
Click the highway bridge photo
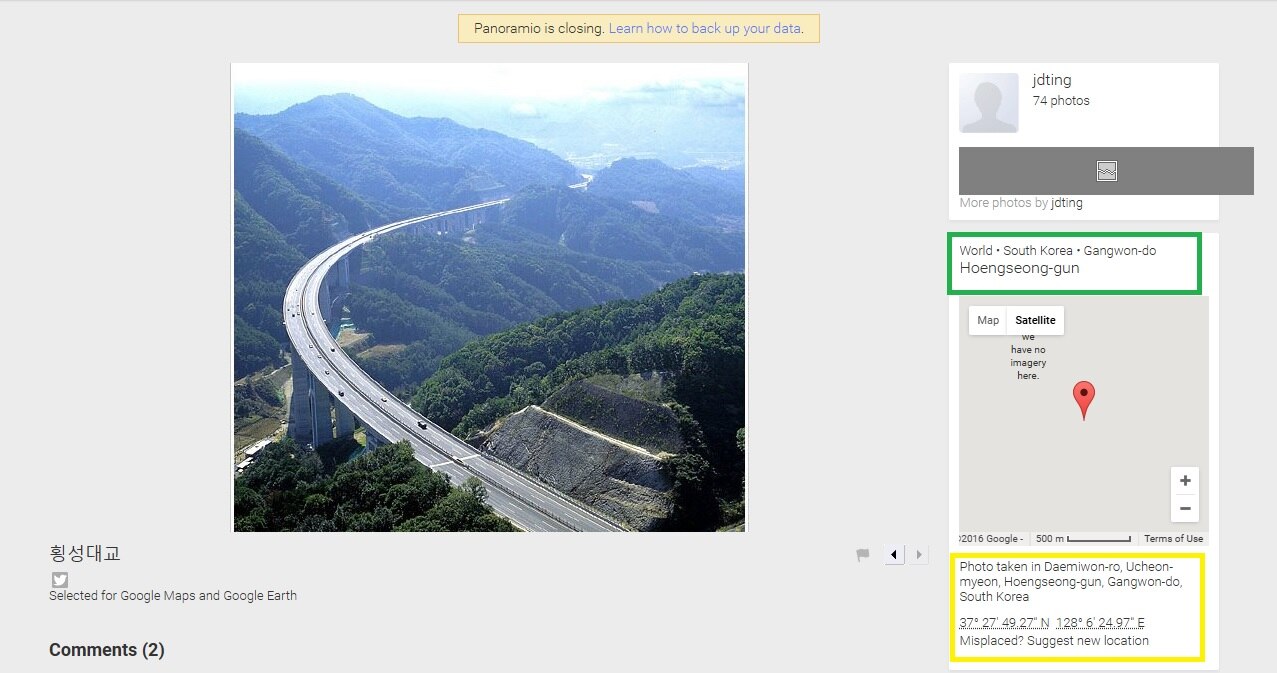[489, 297]
